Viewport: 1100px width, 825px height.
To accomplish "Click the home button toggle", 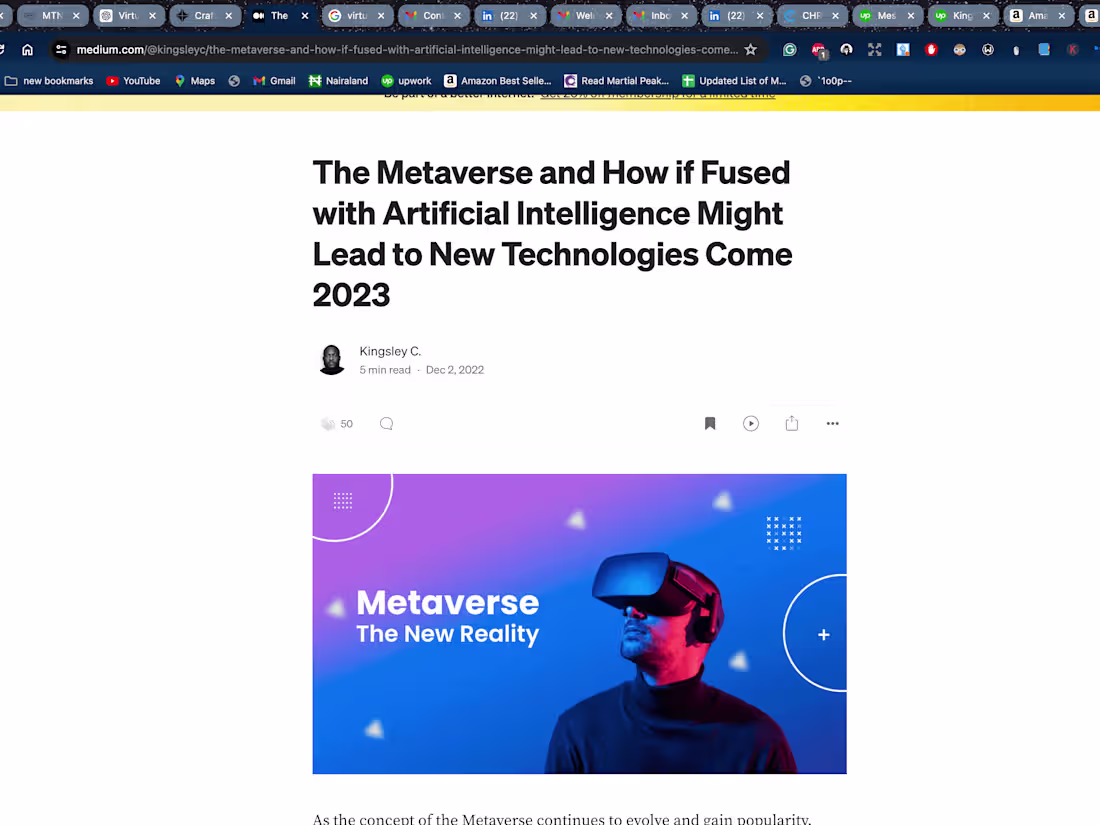I will point(27,48).
